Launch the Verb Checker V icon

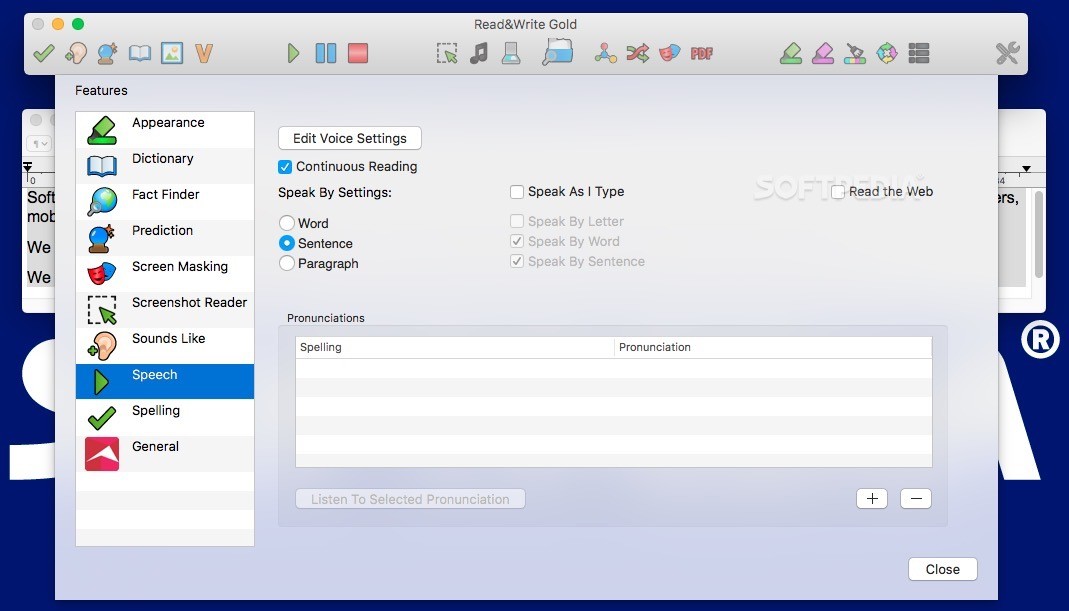tap(204, 53)
